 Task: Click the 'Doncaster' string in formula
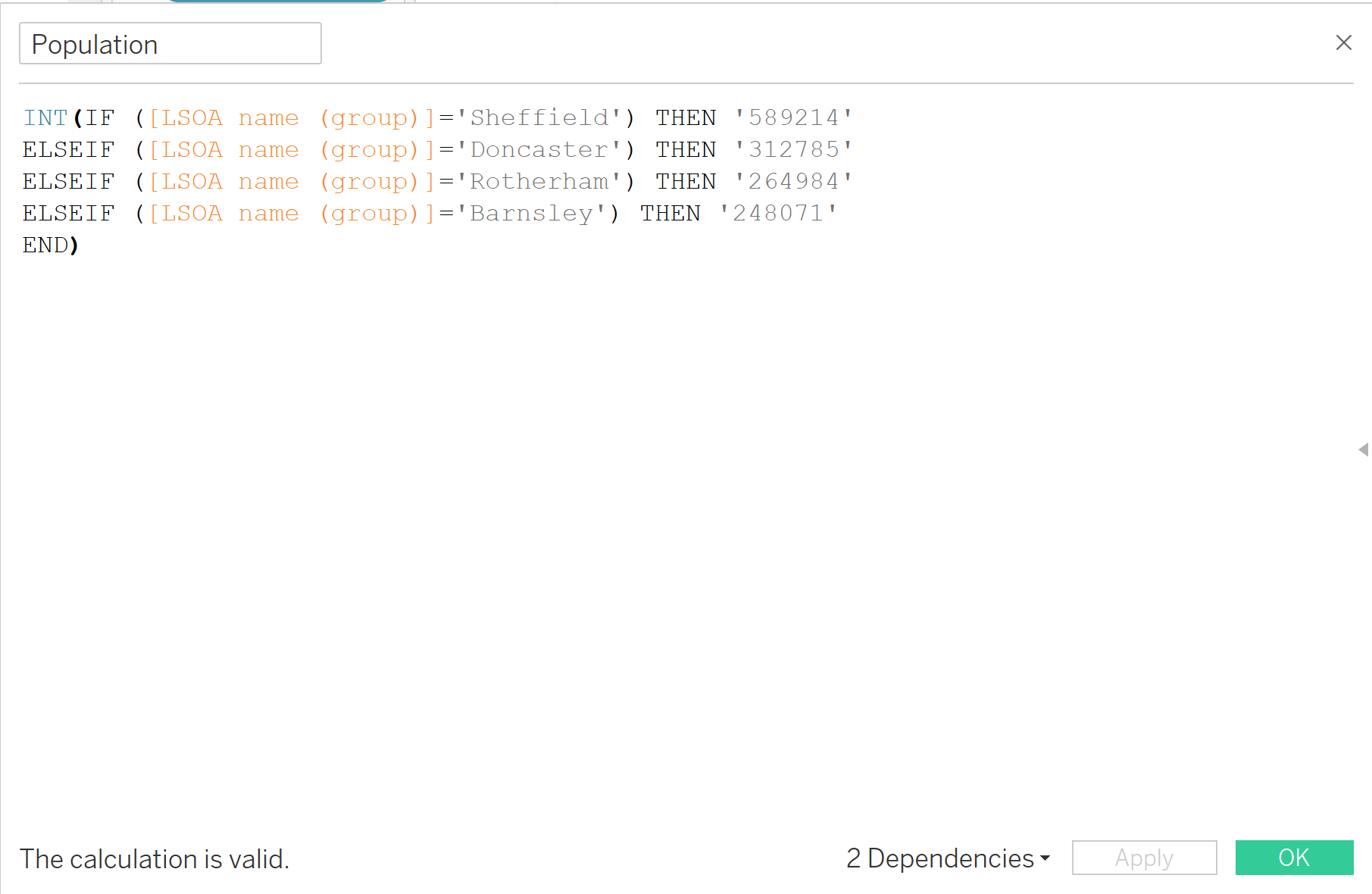pyautogui.click(x=539, y=149)
